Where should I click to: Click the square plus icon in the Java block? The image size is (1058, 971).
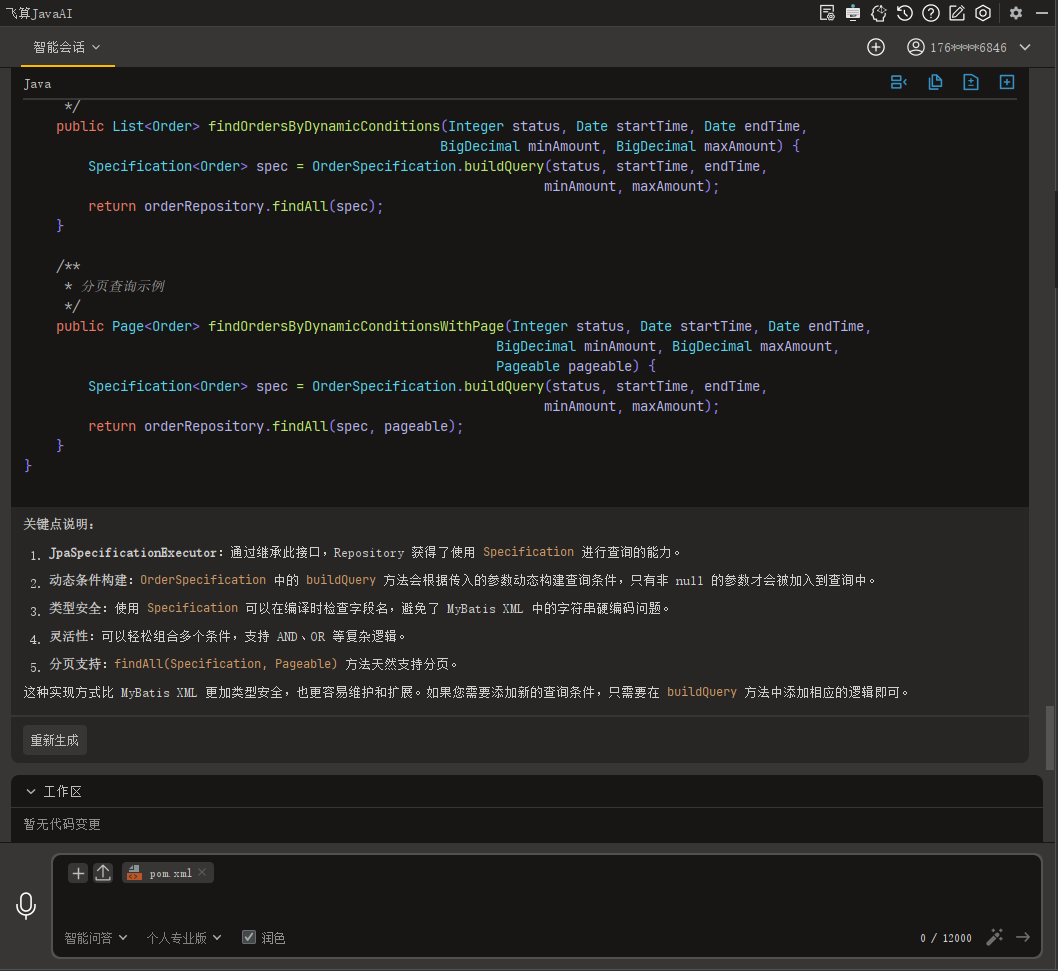(1007, 82)
